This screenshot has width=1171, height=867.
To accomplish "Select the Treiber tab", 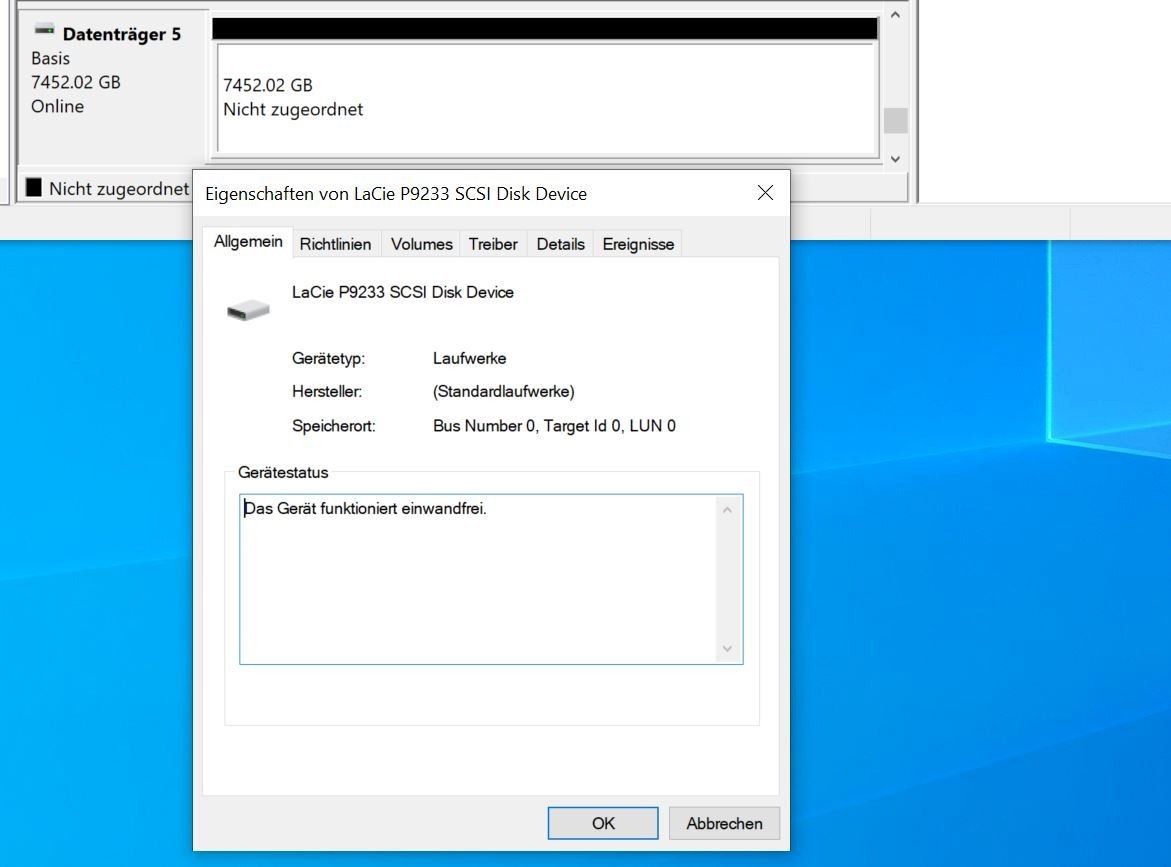I will click(493, 244).
